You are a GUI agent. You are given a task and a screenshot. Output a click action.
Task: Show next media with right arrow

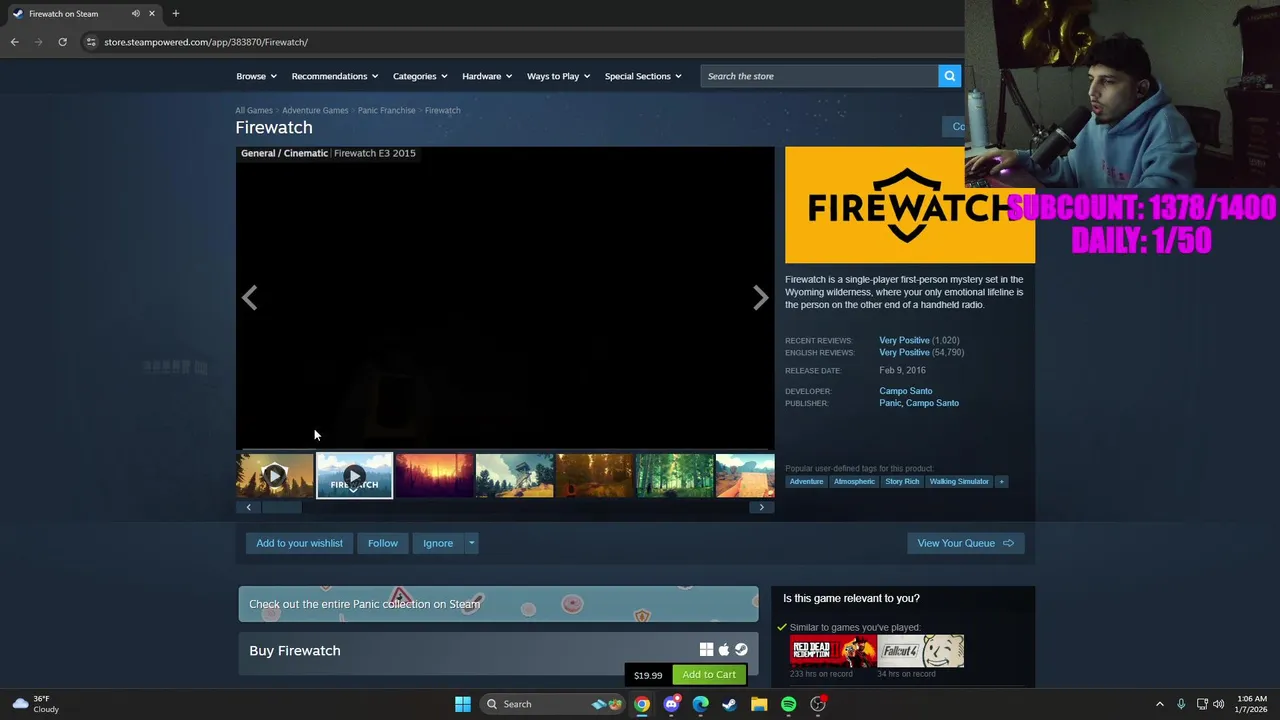pyautogui.click(x=760, y=298)
